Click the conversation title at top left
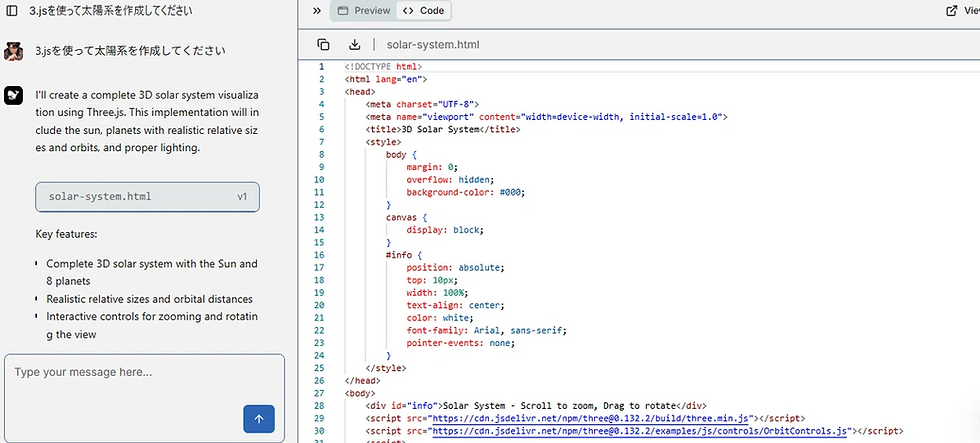Screen dimensions: 980x443 [111, 11]
